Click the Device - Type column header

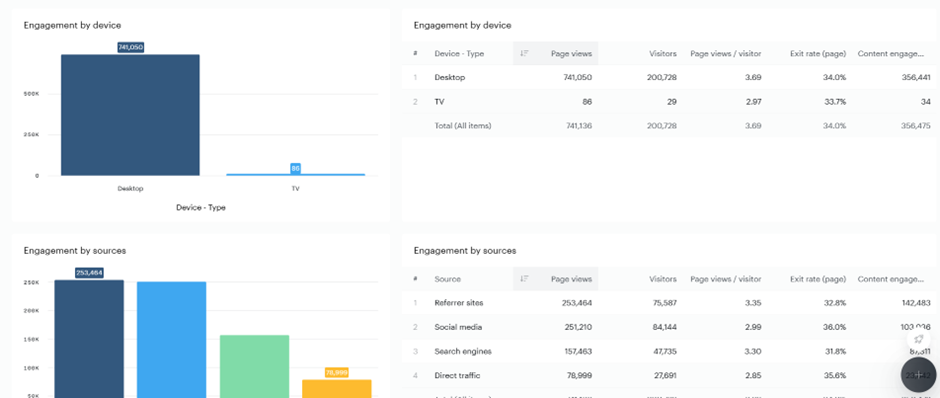[459, 53]
